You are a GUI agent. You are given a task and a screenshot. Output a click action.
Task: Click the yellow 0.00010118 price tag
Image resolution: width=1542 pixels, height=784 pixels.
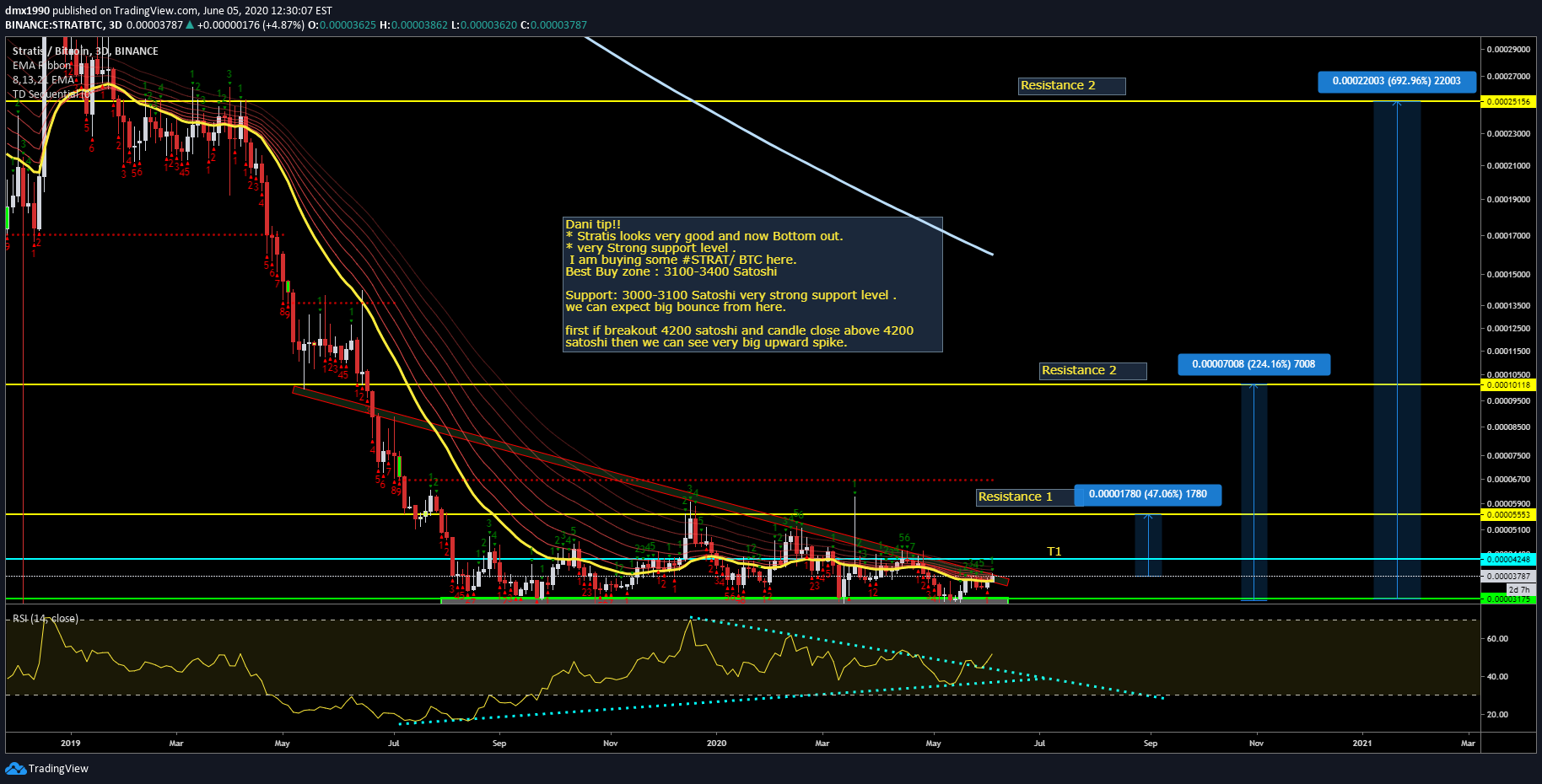pyautogui.click(x=1508, y=384)
